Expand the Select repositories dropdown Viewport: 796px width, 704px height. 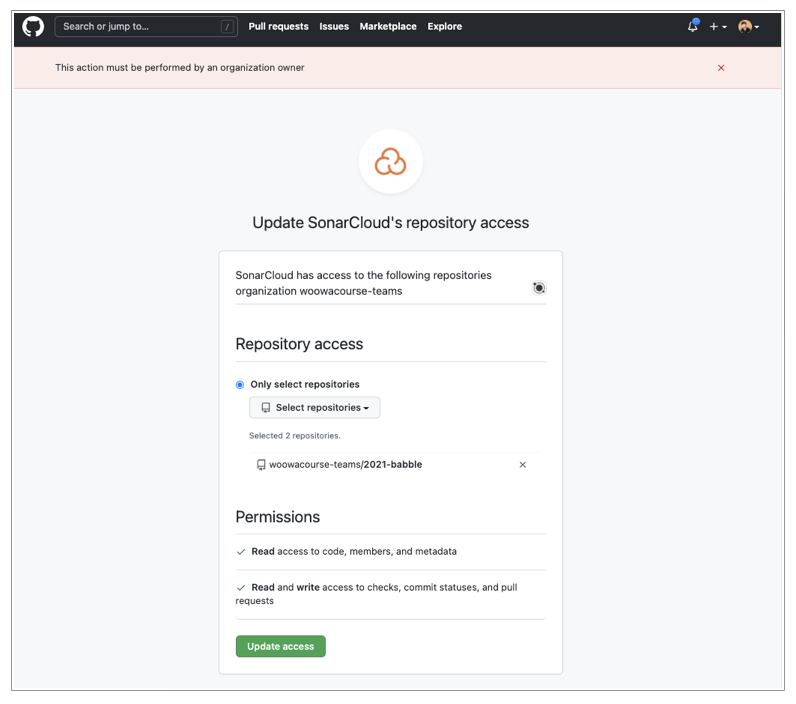314,408
